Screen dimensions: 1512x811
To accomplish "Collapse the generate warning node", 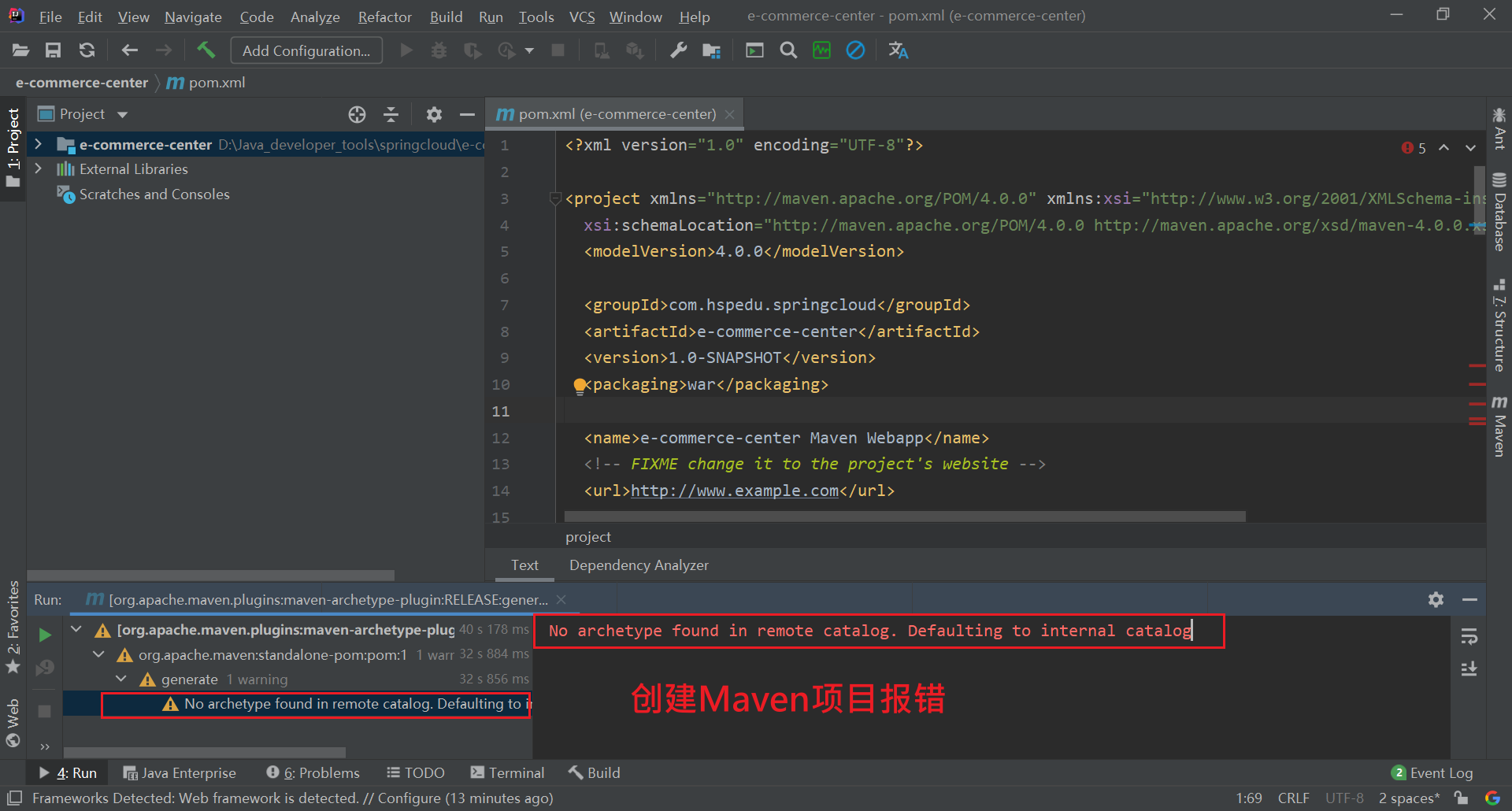I will pyautogui.click(x=121, y=678).
